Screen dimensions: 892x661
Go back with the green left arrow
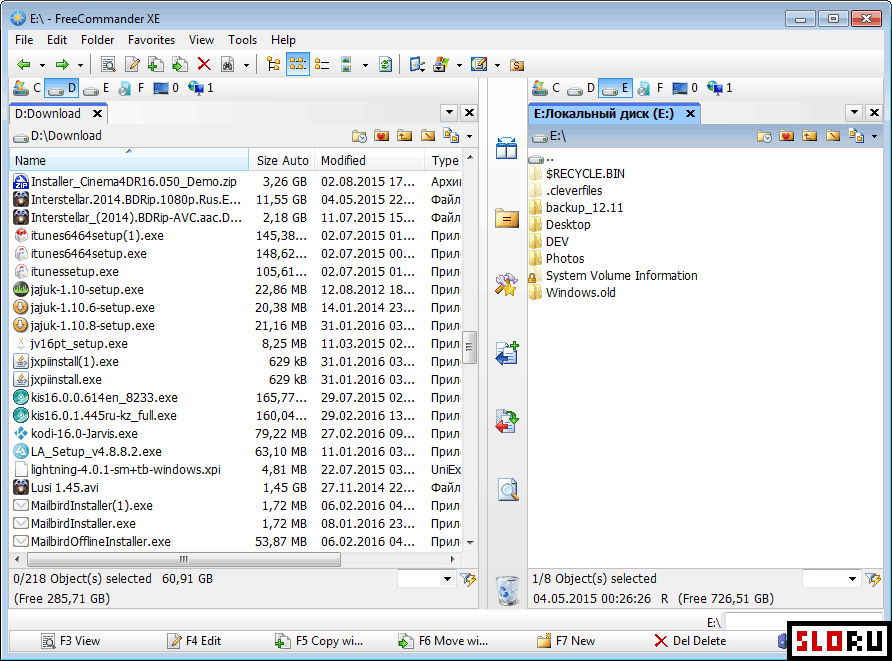point(24,65)
